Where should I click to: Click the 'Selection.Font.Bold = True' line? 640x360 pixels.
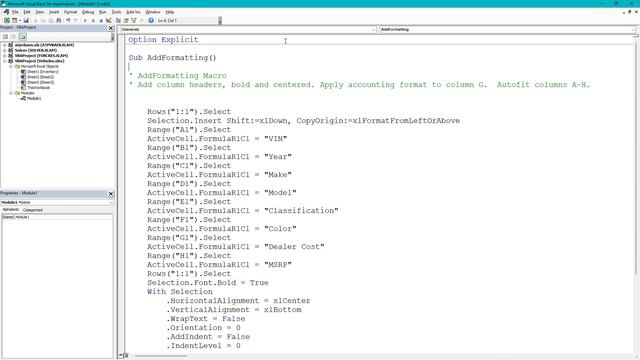[208, 282]
